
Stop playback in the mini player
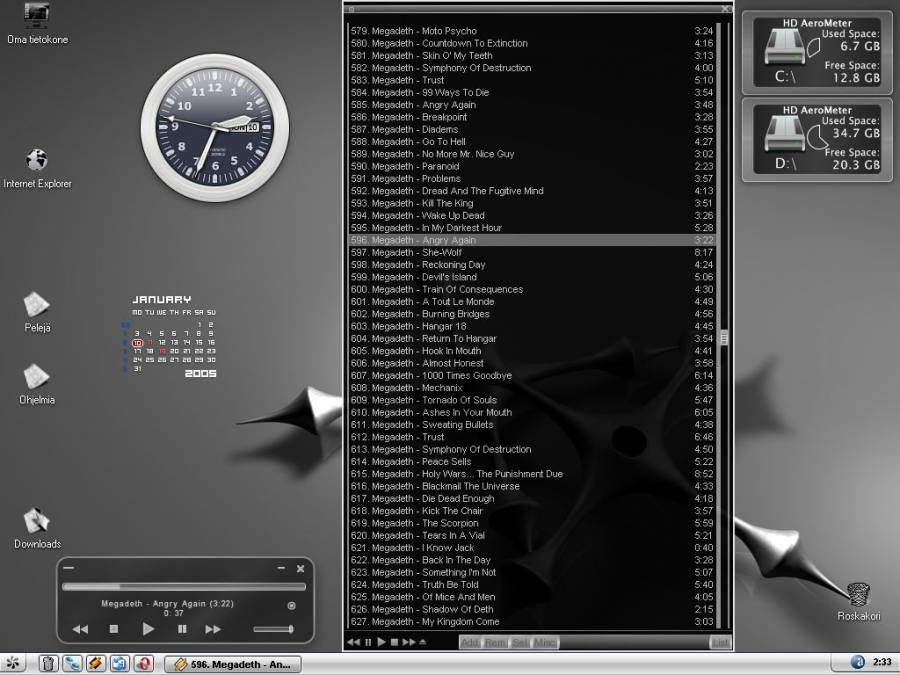pos(114,629)
